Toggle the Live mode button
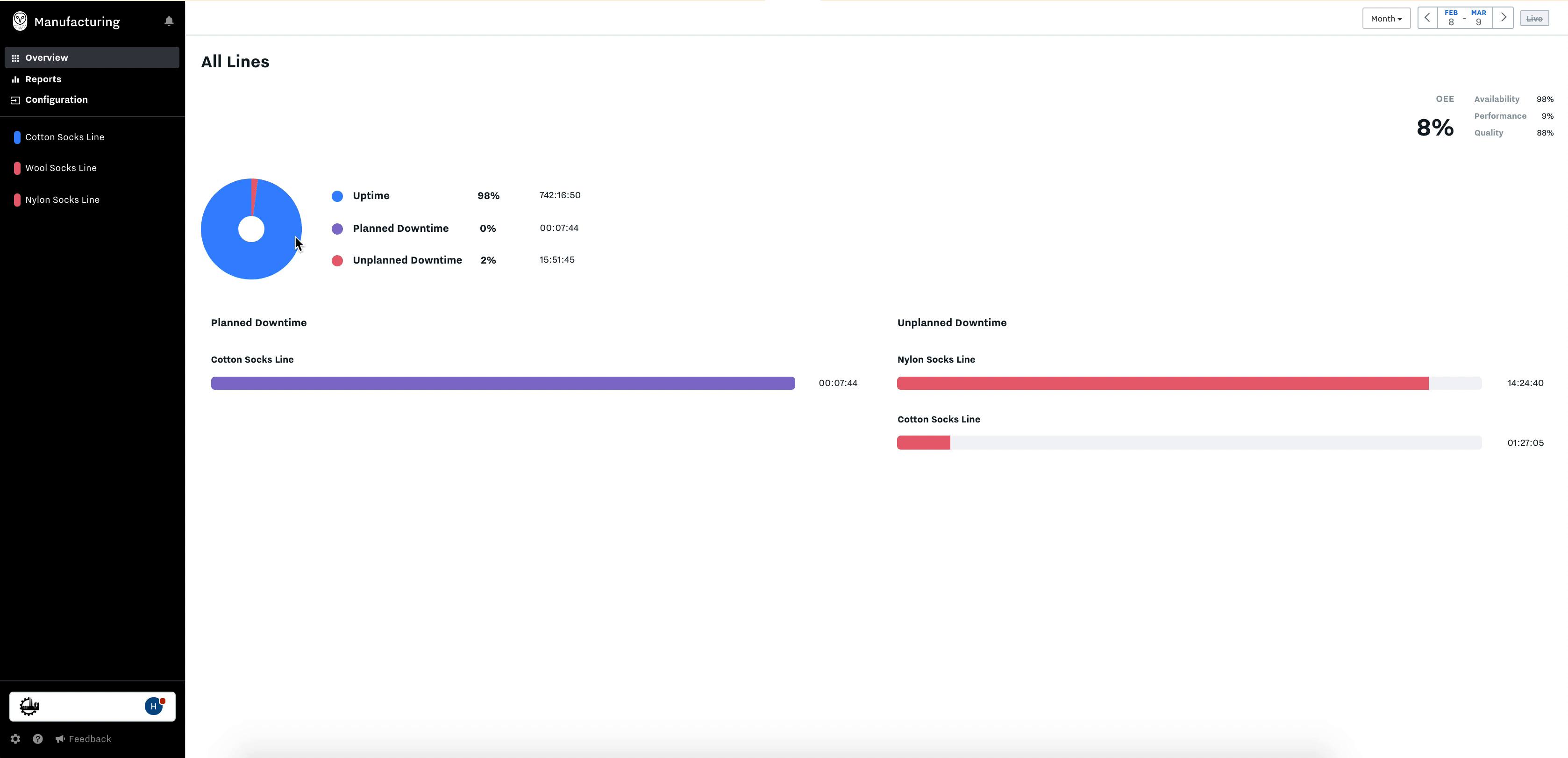 coord(1534,18)
